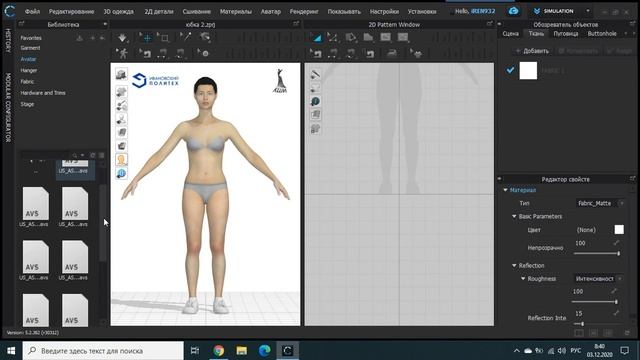Select the Pin tool in 3D toolbar

point(186,38)
